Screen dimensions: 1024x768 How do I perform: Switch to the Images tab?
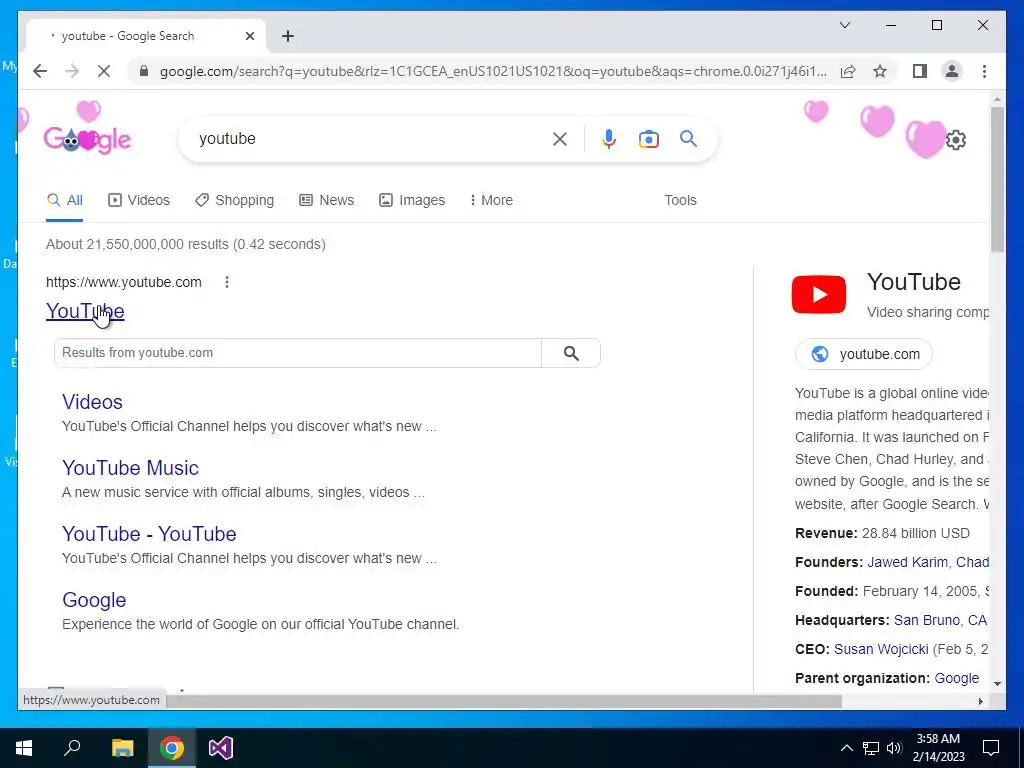412,200
